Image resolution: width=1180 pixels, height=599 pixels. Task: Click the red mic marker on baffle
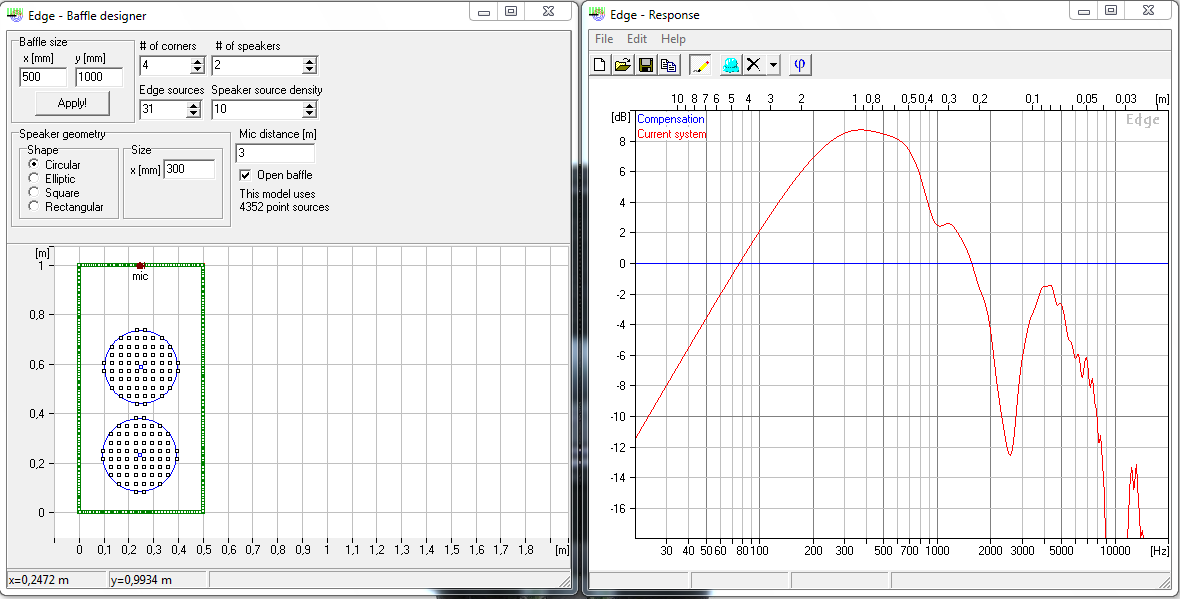(141, 265)
